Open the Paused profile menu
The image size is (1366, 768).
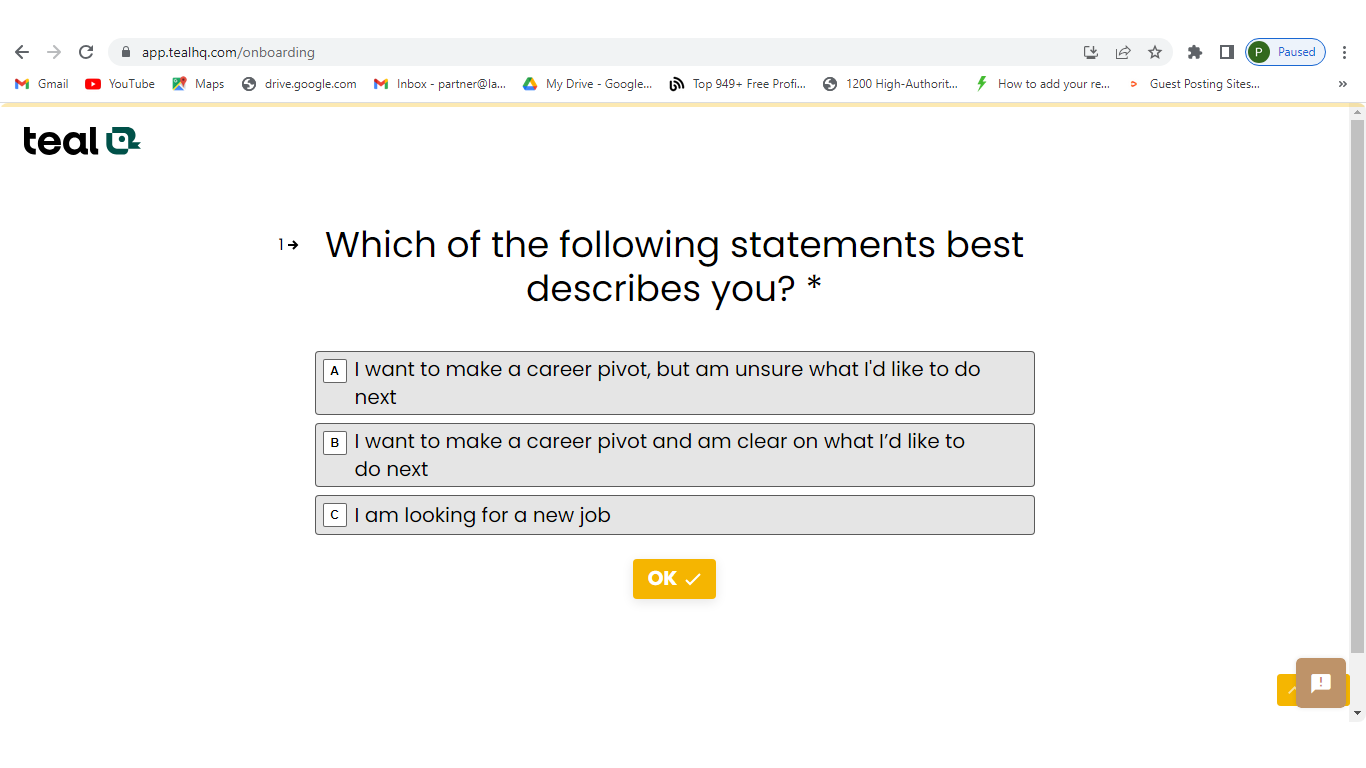pyautogui.click(x=1286, y=52)
